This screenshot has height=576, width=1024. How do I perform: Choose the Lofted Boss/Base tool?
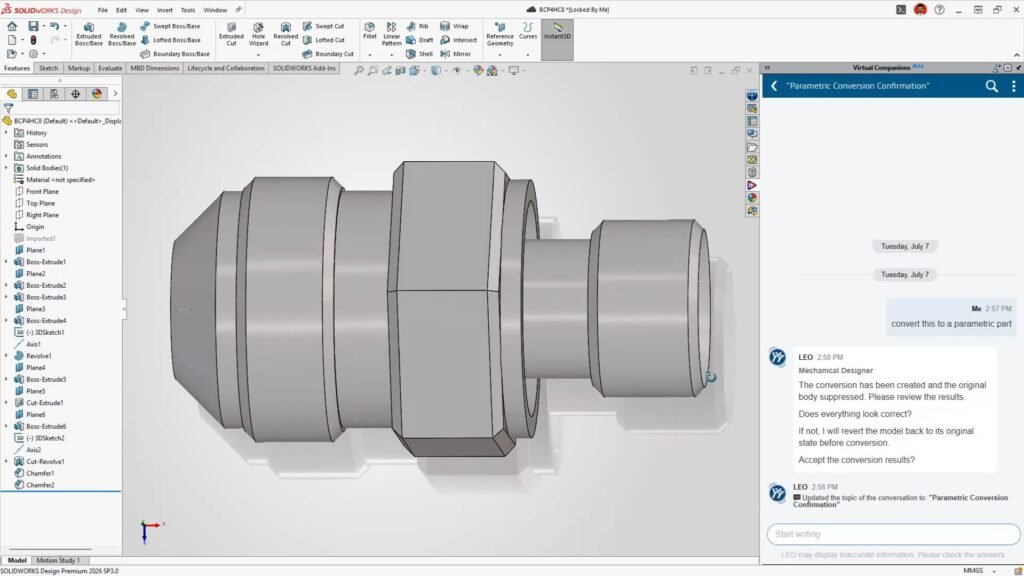pyautogui.click(x=170, y=40)
